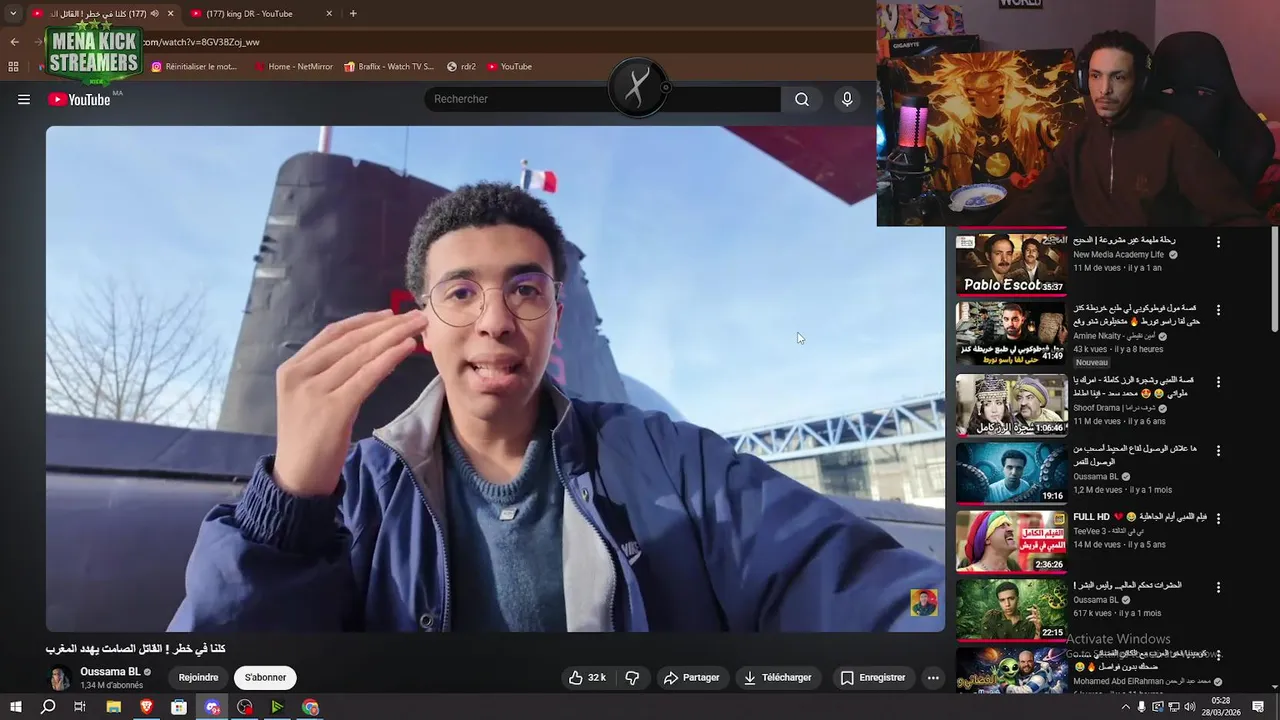Open Home - NetMirror bookmark
Viewport: 1280px width, 720px height.
coord(294,67)
